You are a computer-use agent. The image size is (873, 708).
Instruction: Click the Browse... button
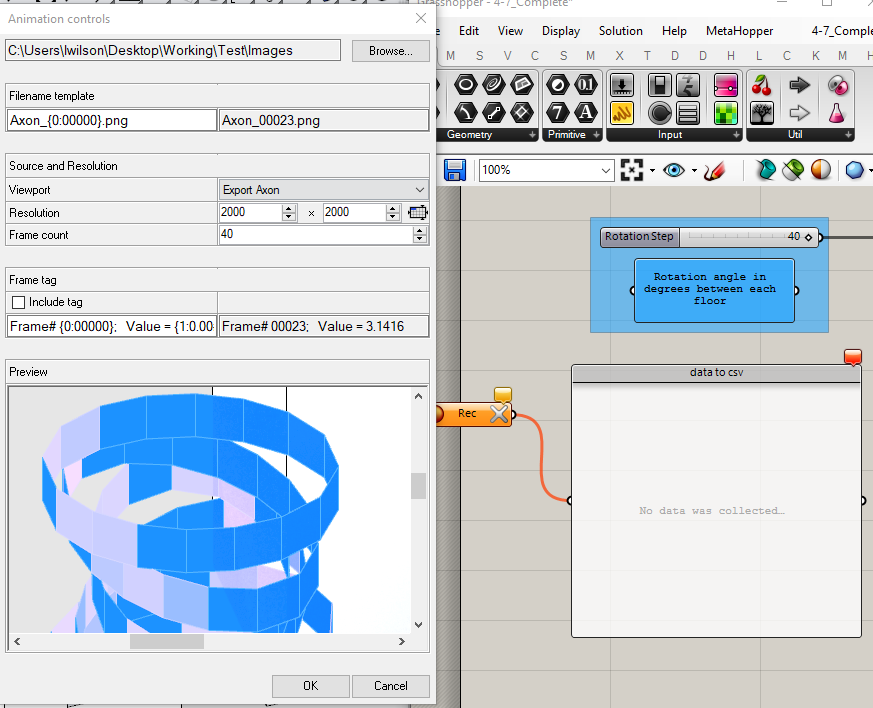[390, 51]
